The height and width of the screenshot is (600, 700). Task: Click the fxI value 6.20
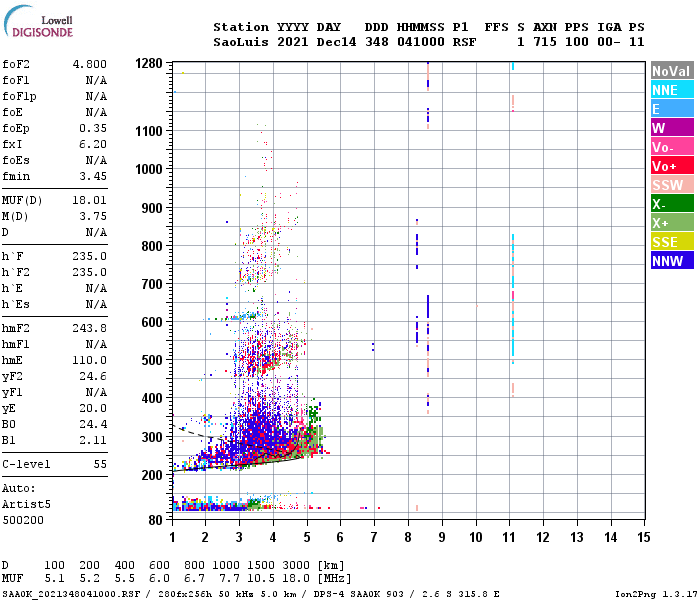pos(93,145)
